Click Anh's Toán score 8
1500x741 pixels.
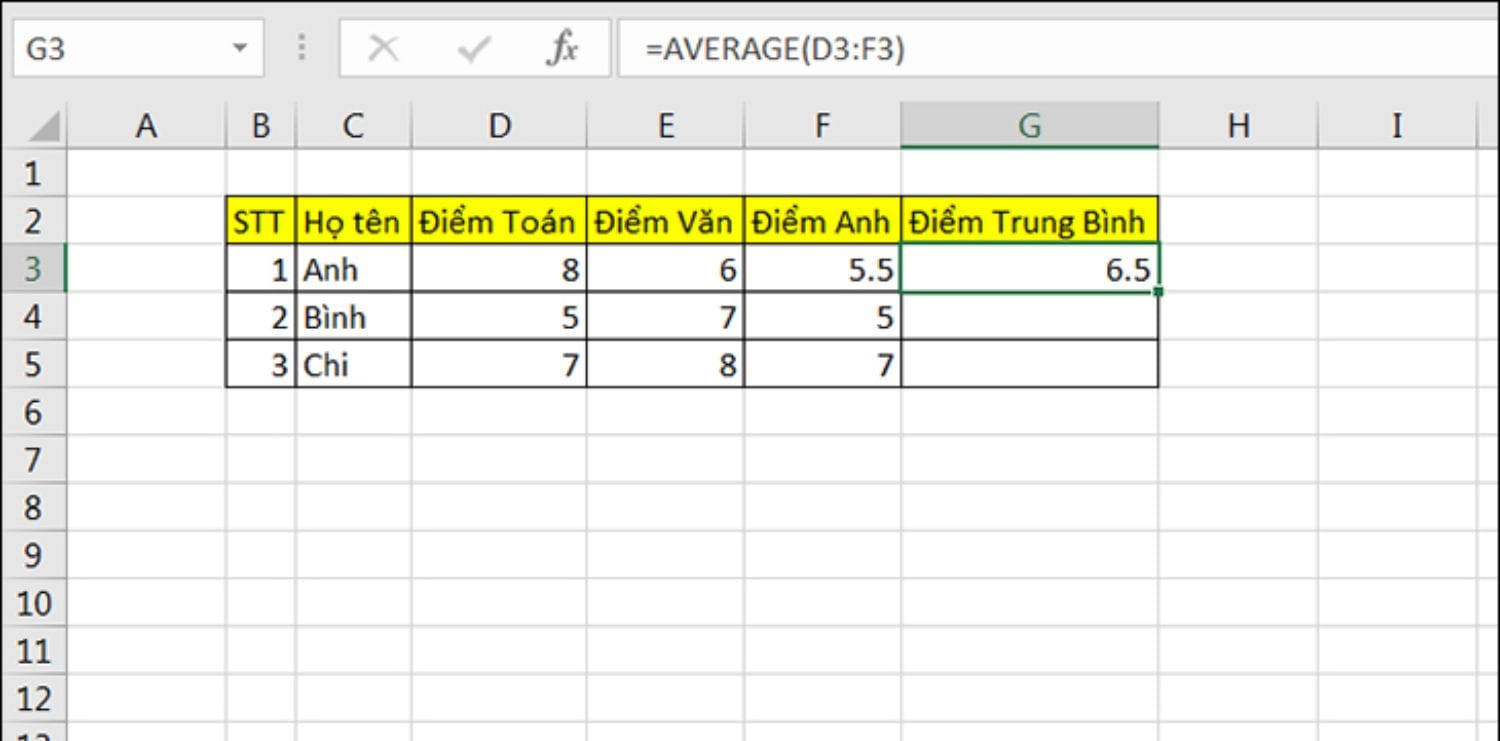point(499,269)
